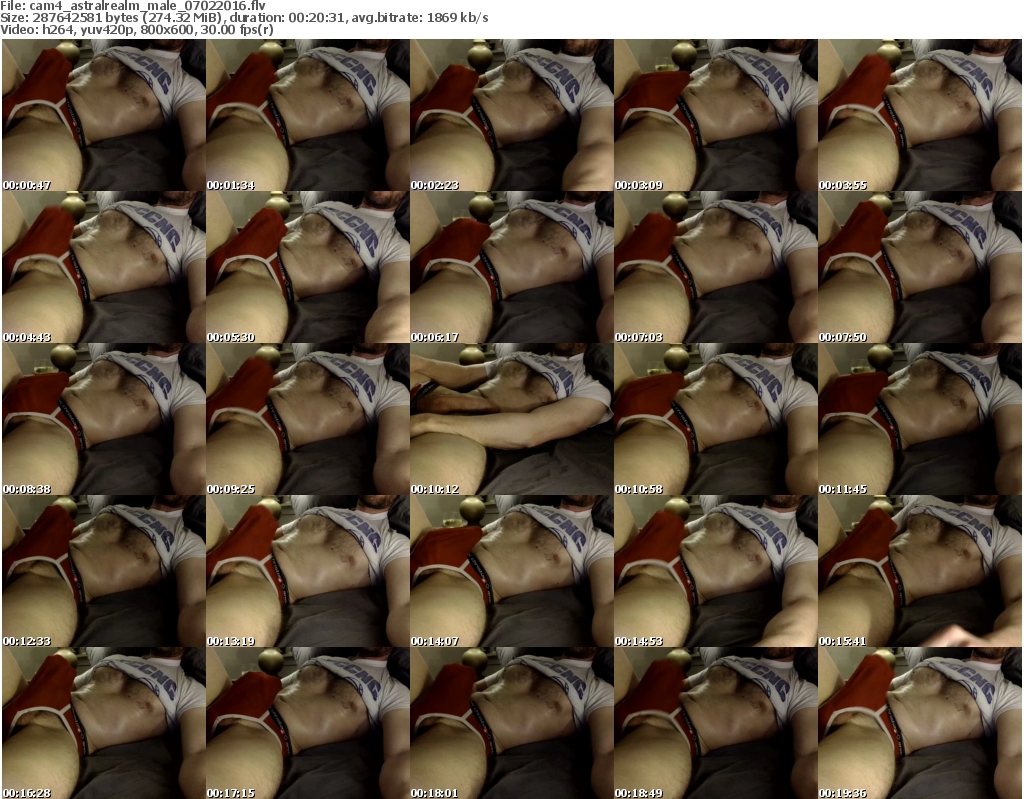This screenshot has width=1024, height=799.
Task: Select the thumbnail stamped 00:07:03
Action: [x=716, y=267]
